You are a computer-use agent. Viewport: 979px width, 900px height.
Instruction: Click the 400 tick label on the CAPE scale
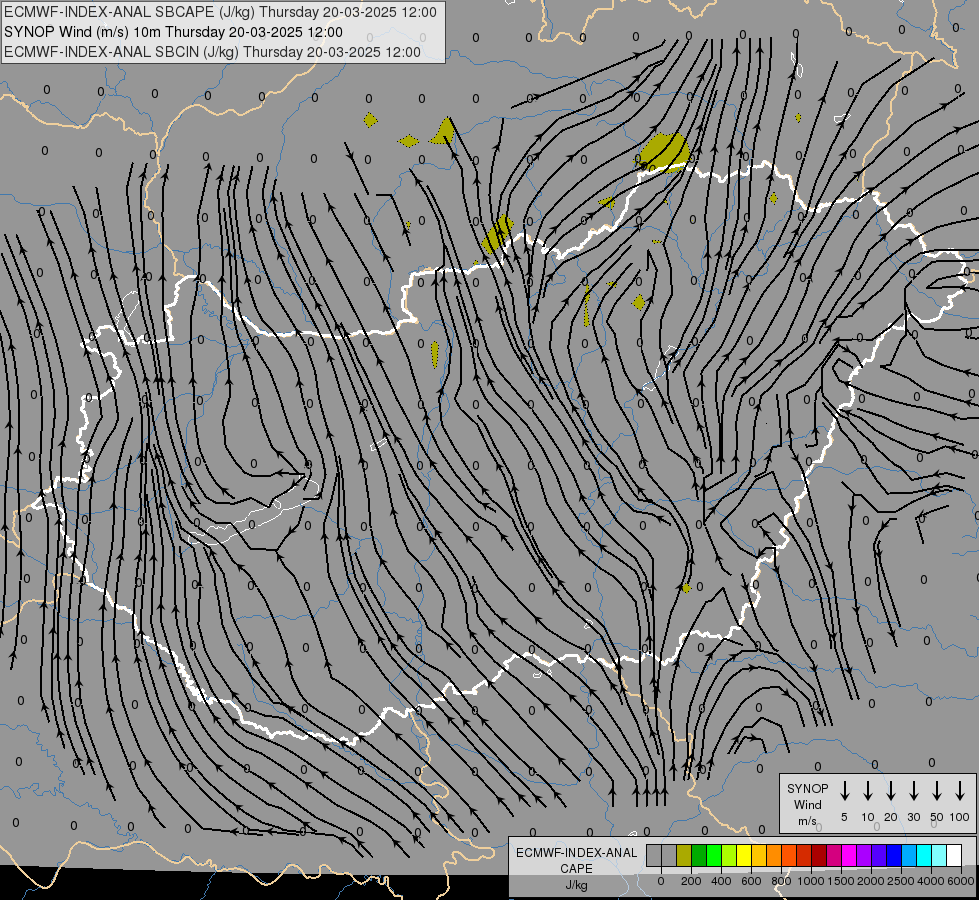pos(721,881)
